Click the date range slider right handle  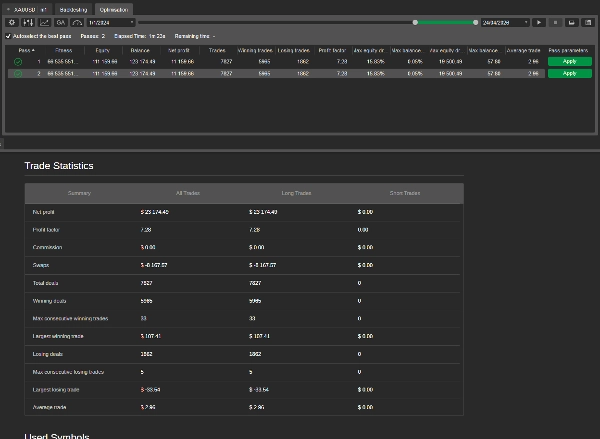[475, 22]
